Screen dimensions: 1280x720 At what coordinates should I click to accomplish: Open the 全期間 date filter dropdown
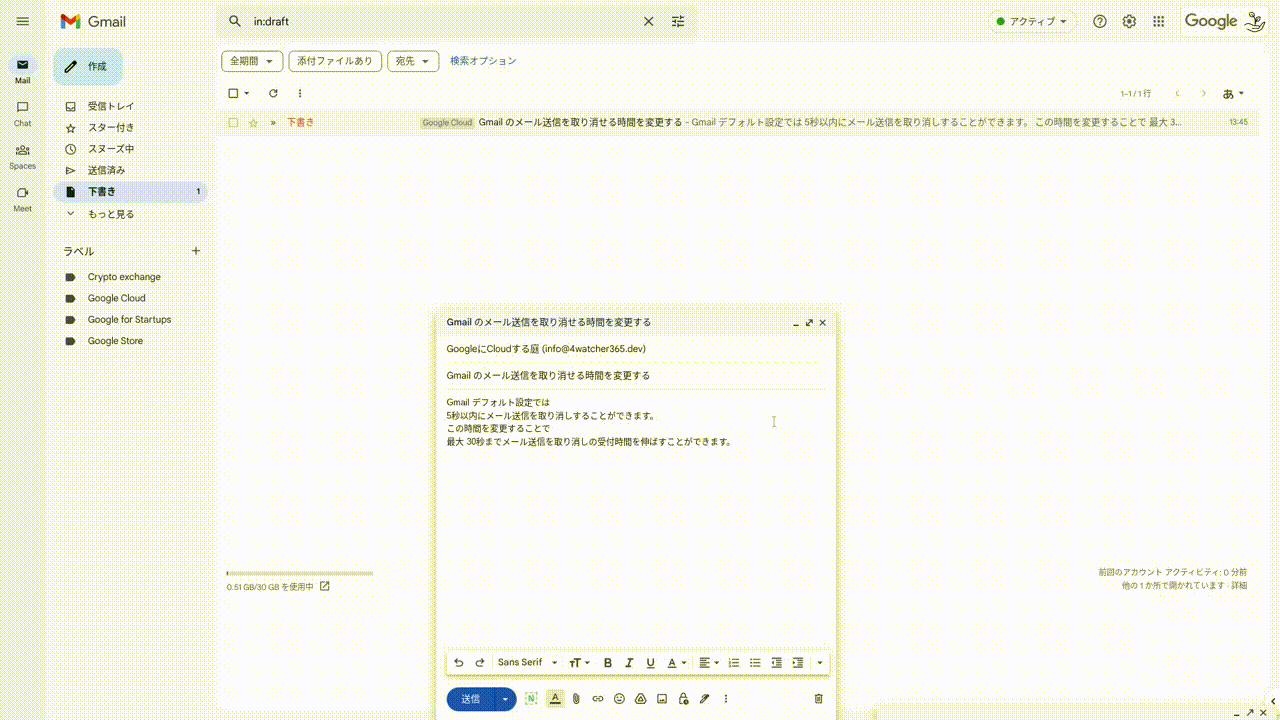click(x=252, y=61)
